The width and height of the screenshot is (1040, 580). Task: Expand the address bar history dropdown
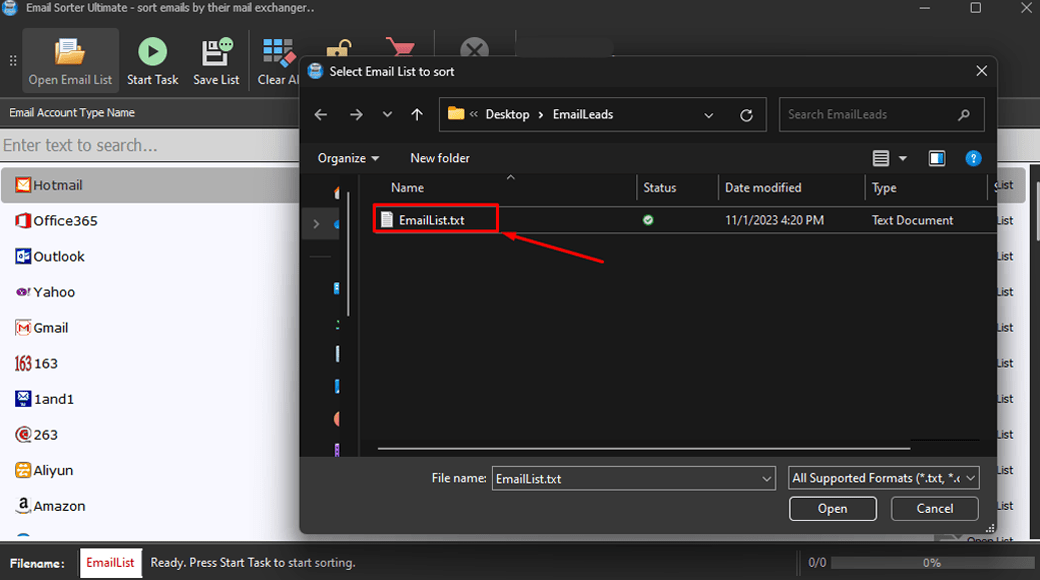(x=708, y=115)
